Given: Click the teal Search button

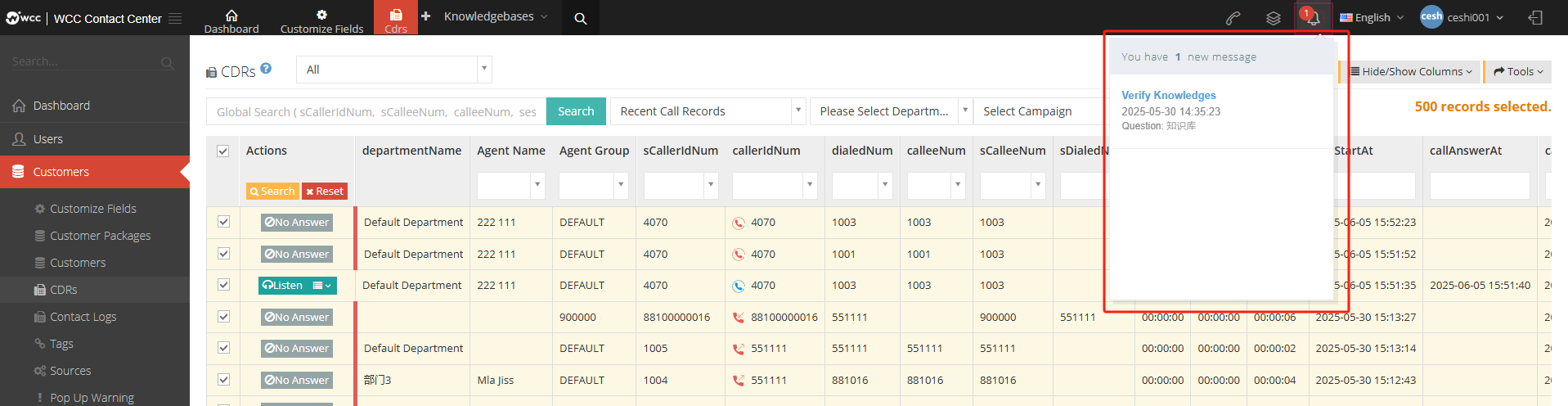Looking at the screenshot, I should tap(576, 111).
